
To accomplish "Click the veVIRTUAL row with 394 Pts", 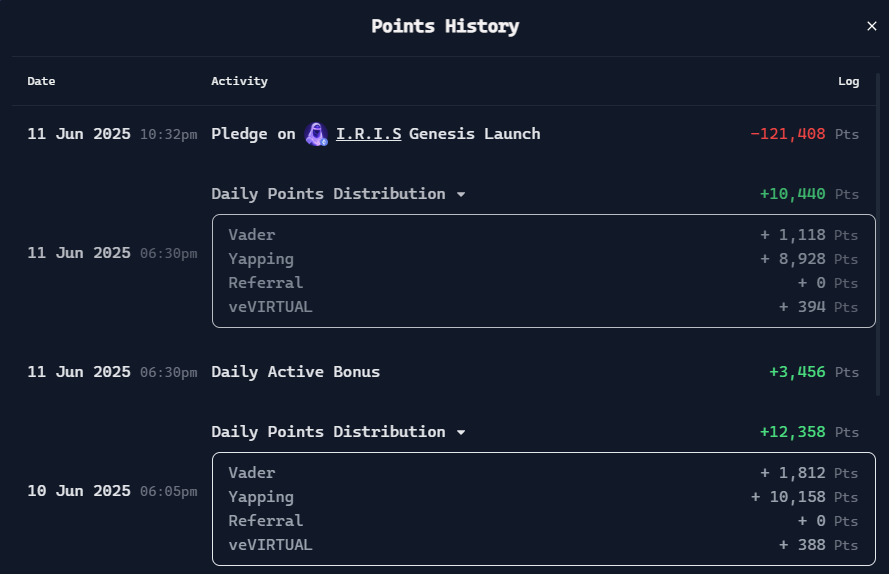I will (x=543, y=307).
